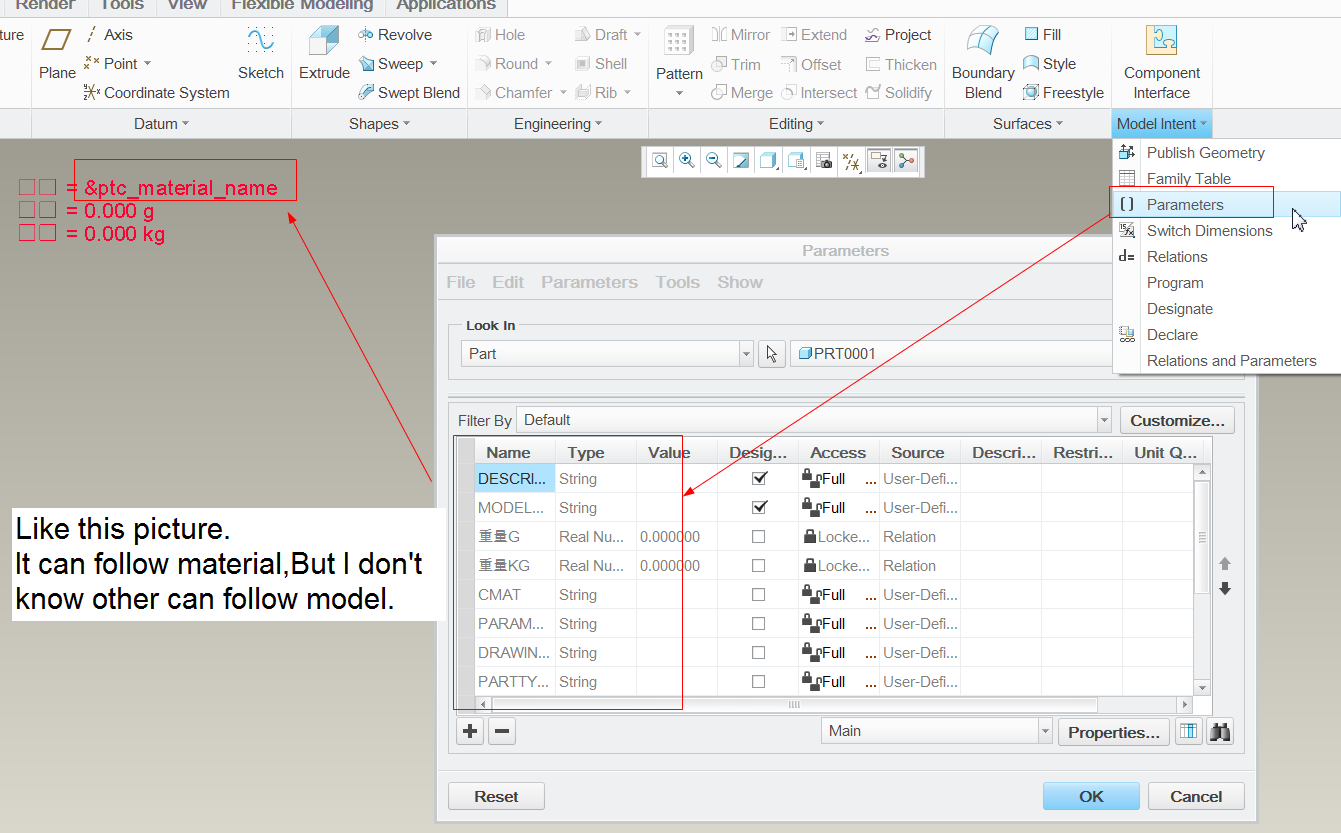
Task: Move the parameter up with the up arrow
Action: 1225,564
